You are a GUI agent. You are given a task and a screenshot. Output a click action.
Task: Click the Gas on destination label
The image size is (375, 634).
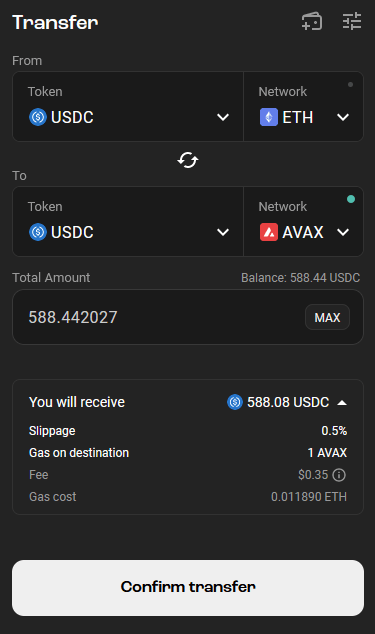coord(79,453)
